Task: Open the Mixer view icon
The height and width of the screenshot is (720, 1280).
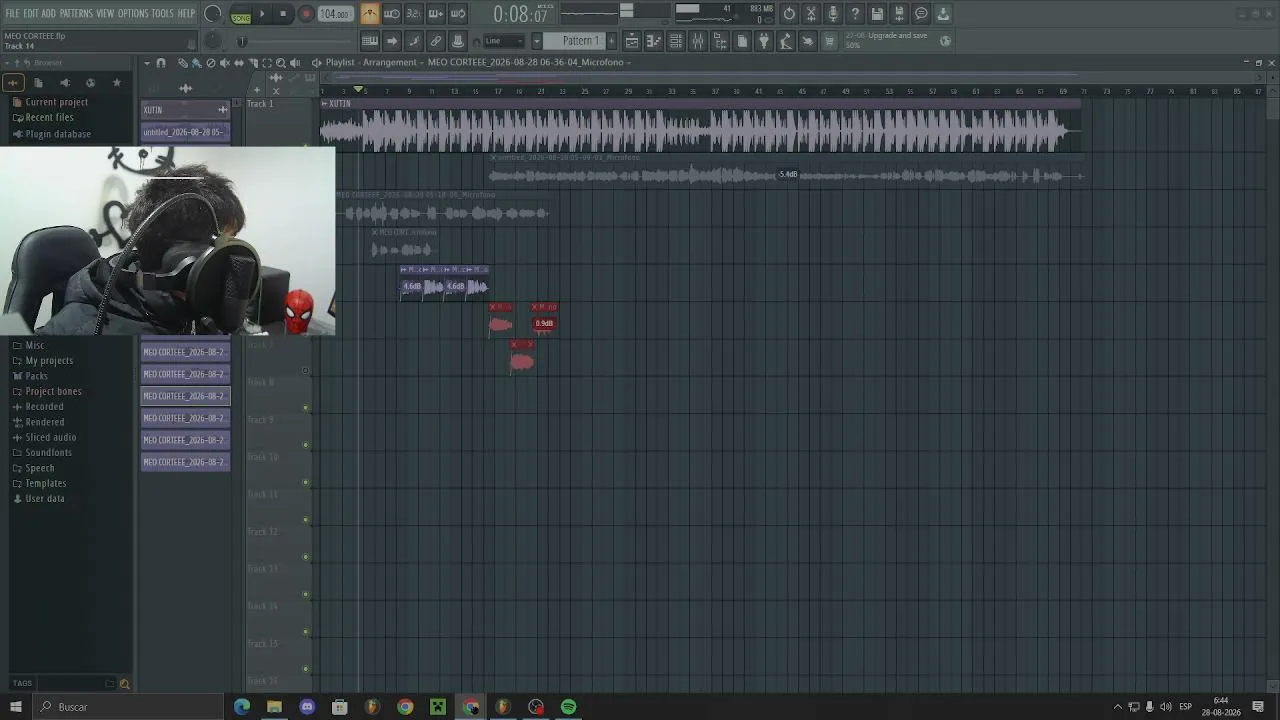Action: [x=698, y=41]
